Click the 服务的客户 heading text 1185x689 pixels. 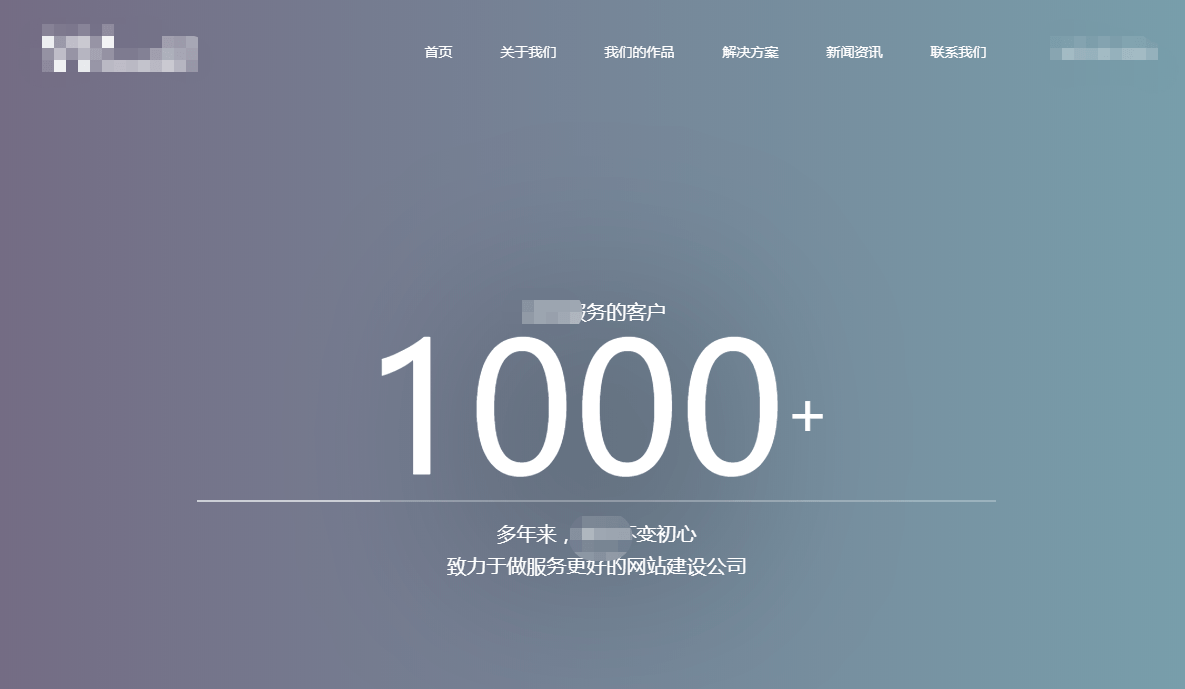pyautogui.click(x=623, y=312)
